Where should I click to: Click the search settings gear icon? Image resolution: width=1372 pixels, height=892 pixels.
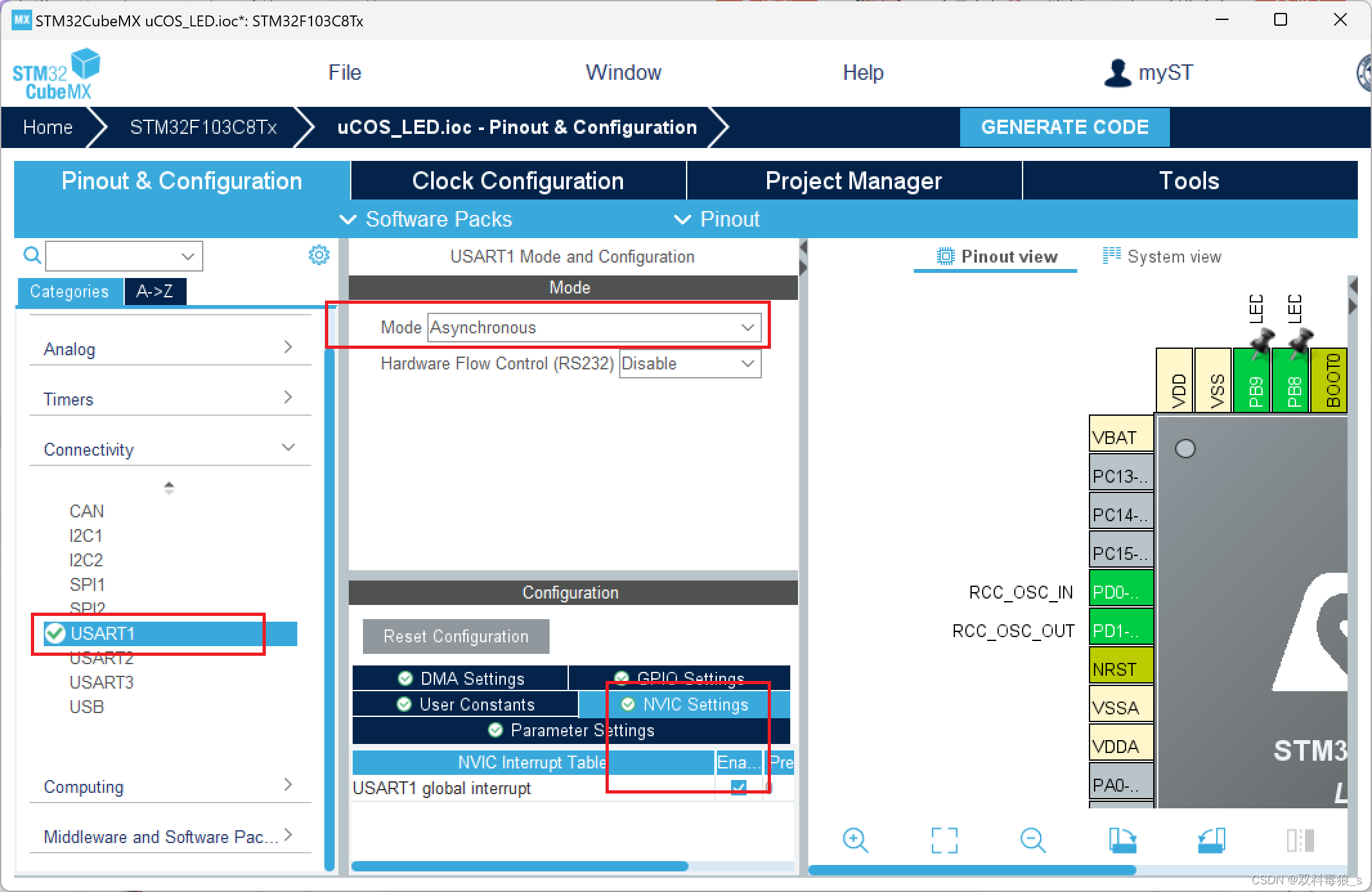click(319, 255)
